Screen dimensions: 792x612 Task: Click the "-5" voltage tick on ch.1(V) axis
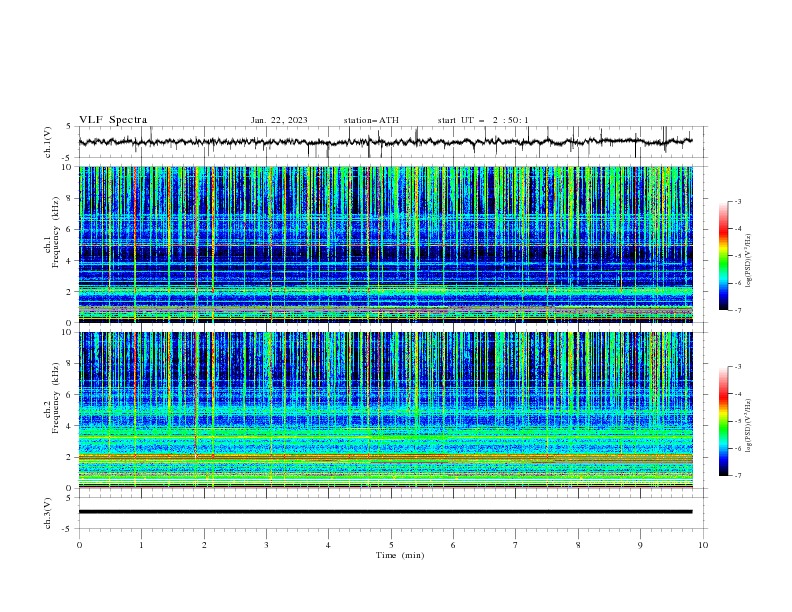pyautogui.click(x=68, y=158)
